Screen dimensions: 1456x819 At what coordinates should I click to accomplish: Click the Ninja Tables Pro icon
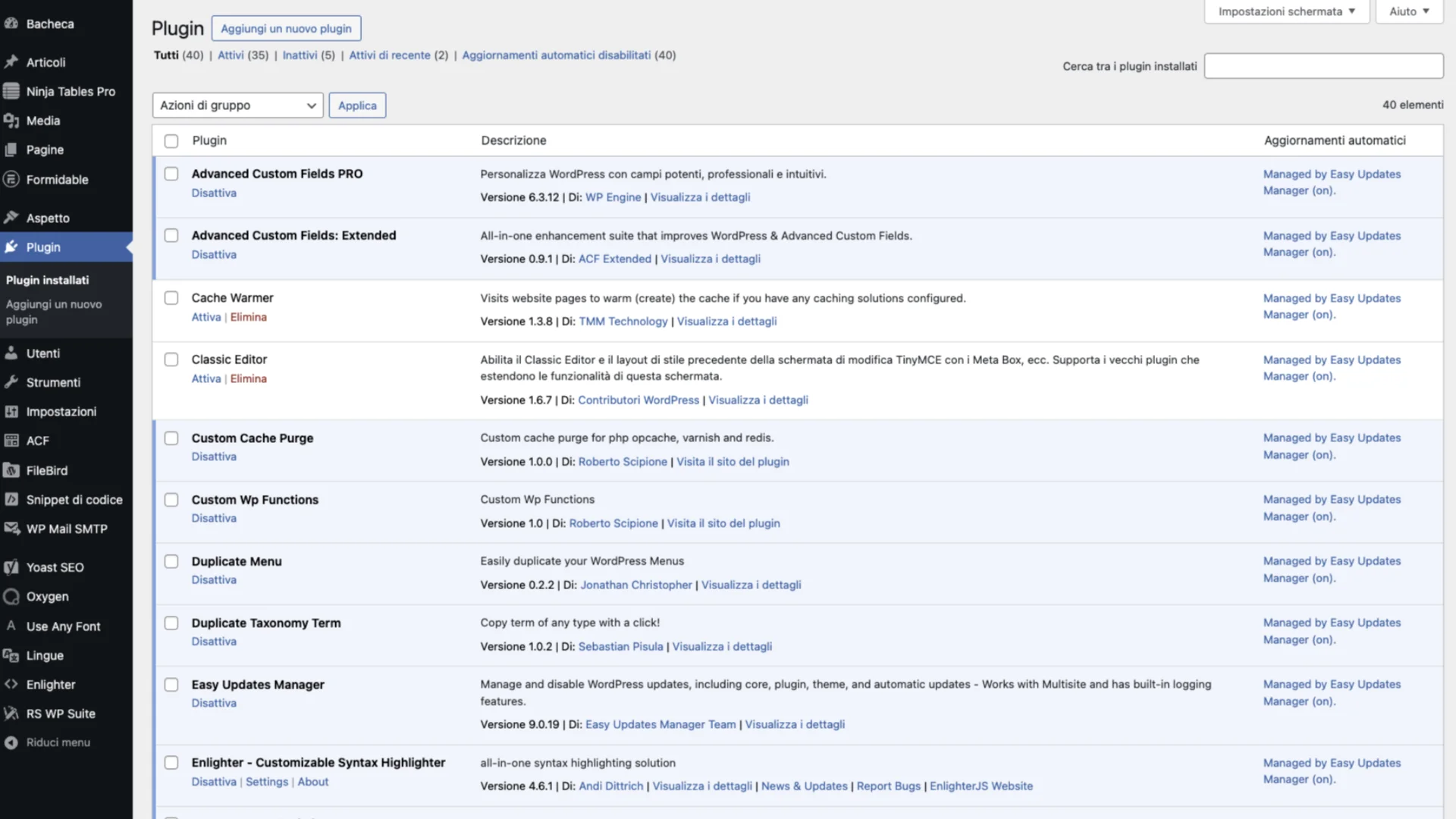coord(11,91)
